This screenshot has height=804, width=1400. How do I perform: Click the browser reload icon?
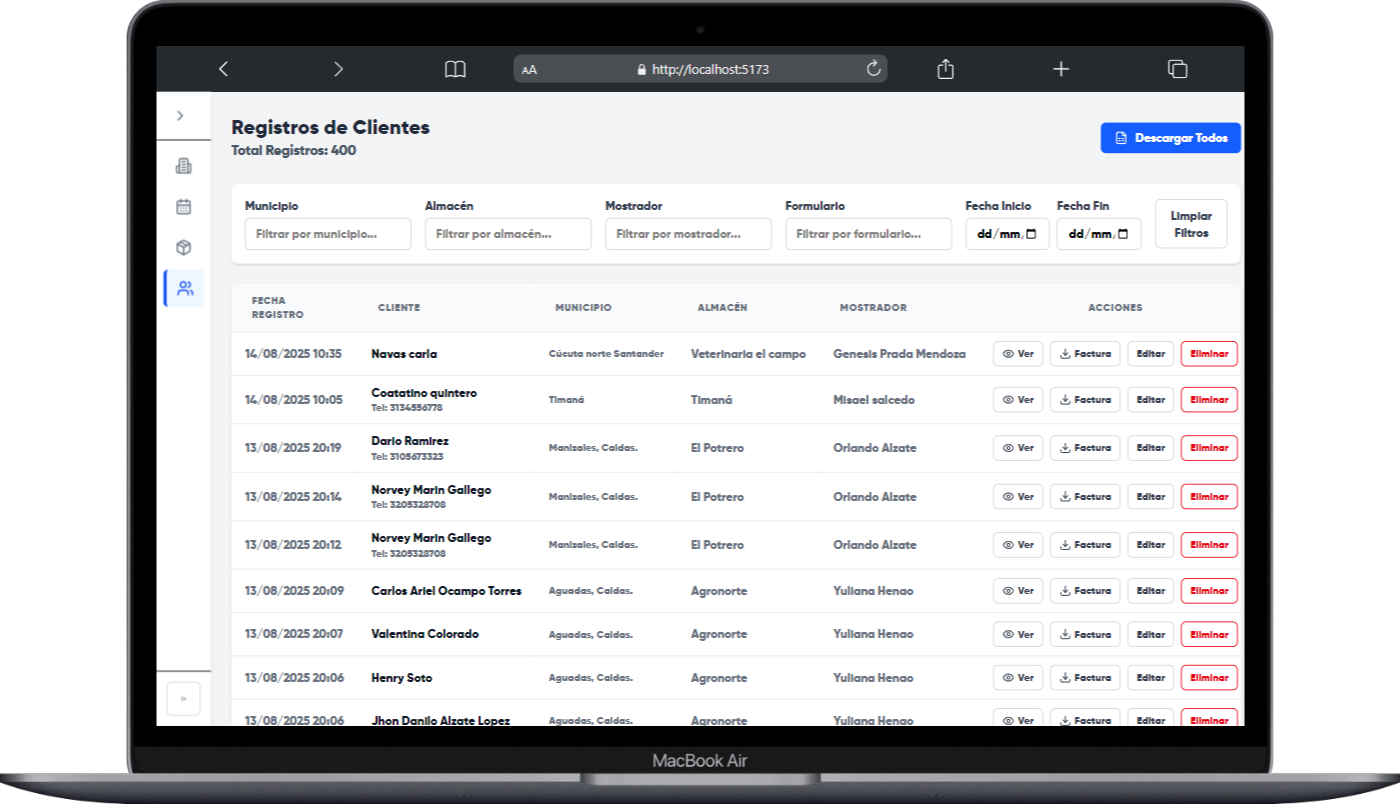coord(873,69)
